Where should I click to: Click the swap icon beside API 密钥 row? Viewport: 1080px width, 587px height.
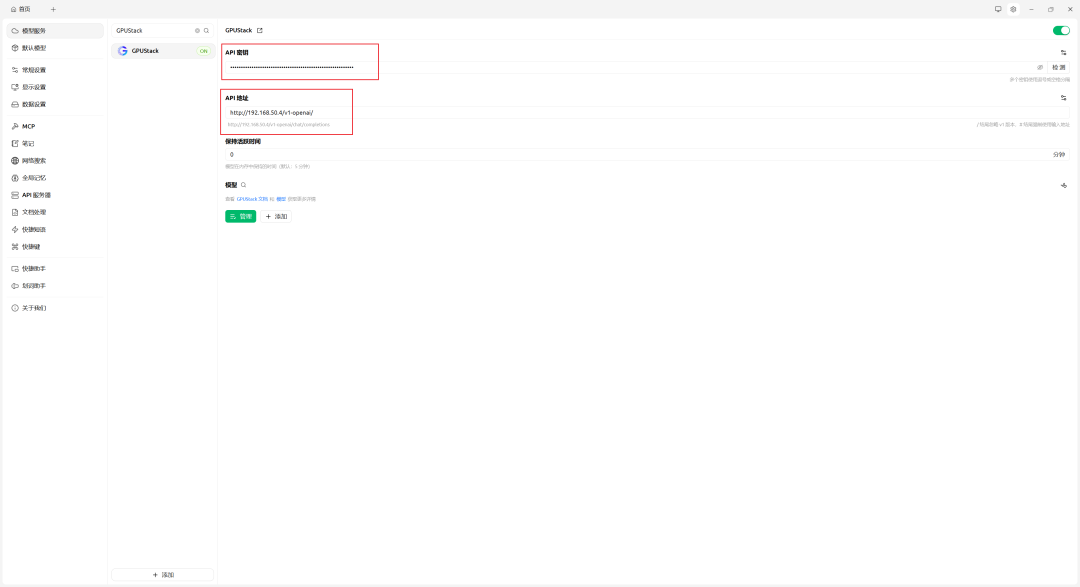coord(1063,52)
